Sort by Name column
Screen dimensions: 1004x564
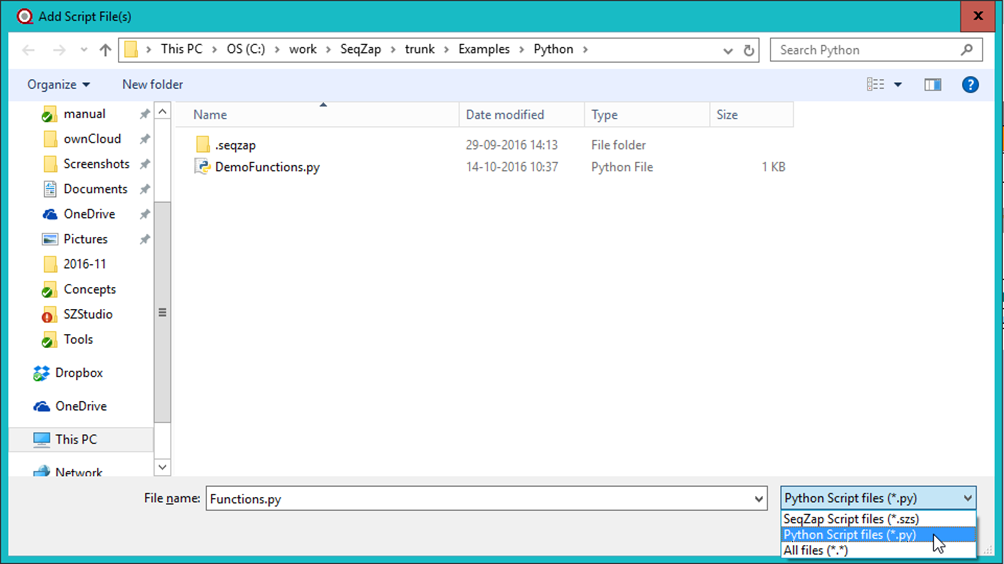pyautogui.click(x=318, y=115)
